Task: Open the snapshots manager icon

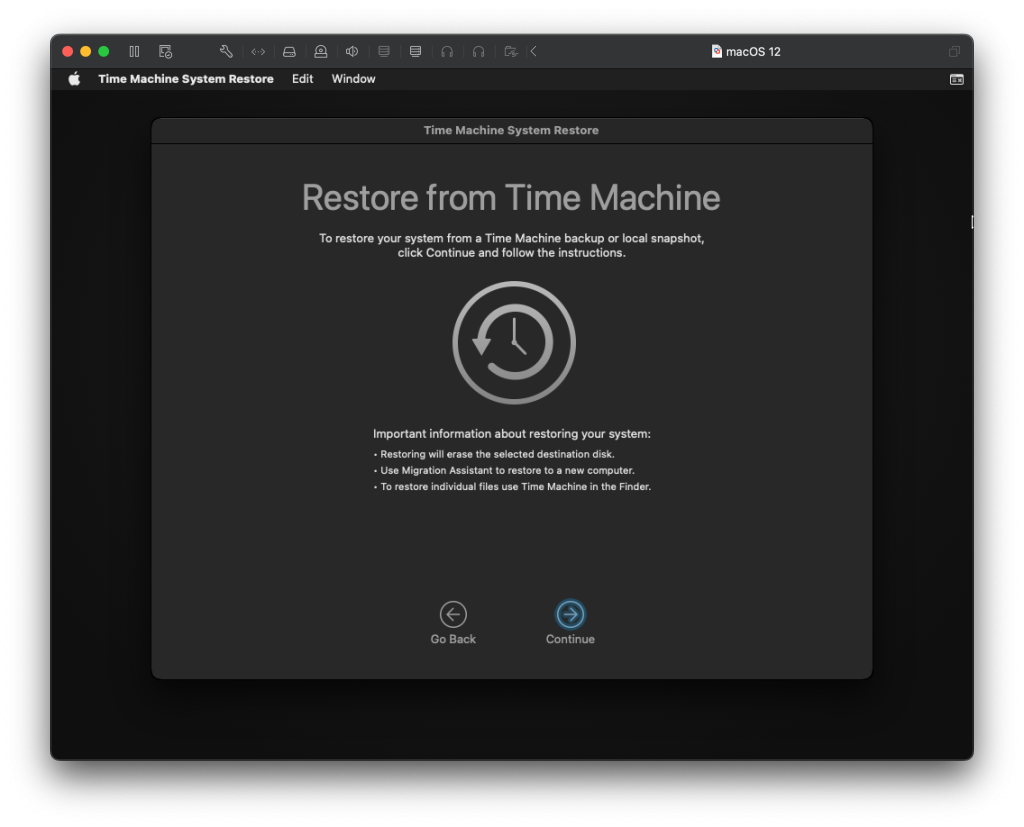Action: pyautogui.click(x=165, y=51)
